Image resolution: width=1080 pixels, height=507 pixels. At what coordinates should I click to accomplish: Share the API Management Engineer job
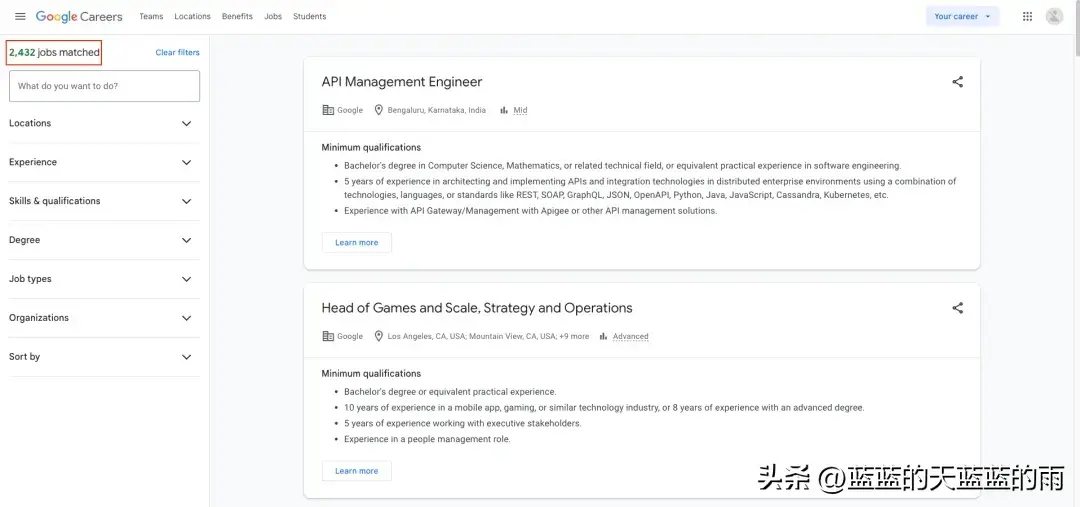[x=957, y=82]
